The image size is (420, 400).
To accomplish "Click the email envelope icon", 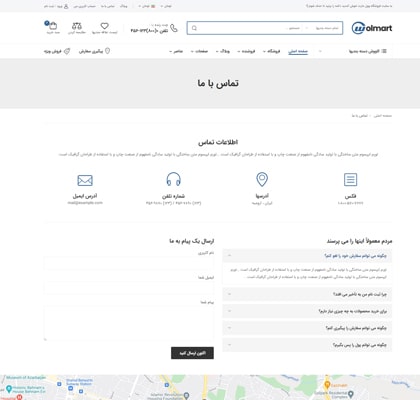I will pos(85,180).
